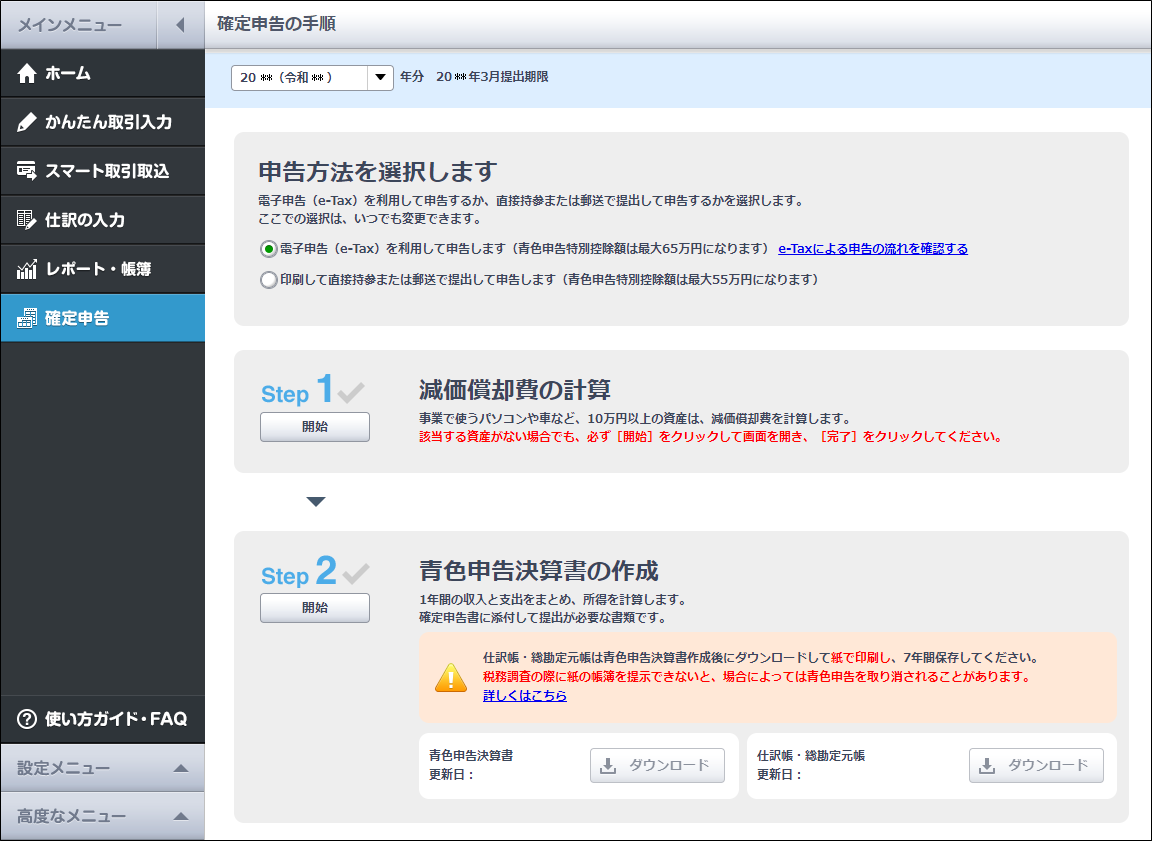This screenshot has width=1152, height=841.
Task: Open ホーム in the main menu
Action: tap(103, 73)
